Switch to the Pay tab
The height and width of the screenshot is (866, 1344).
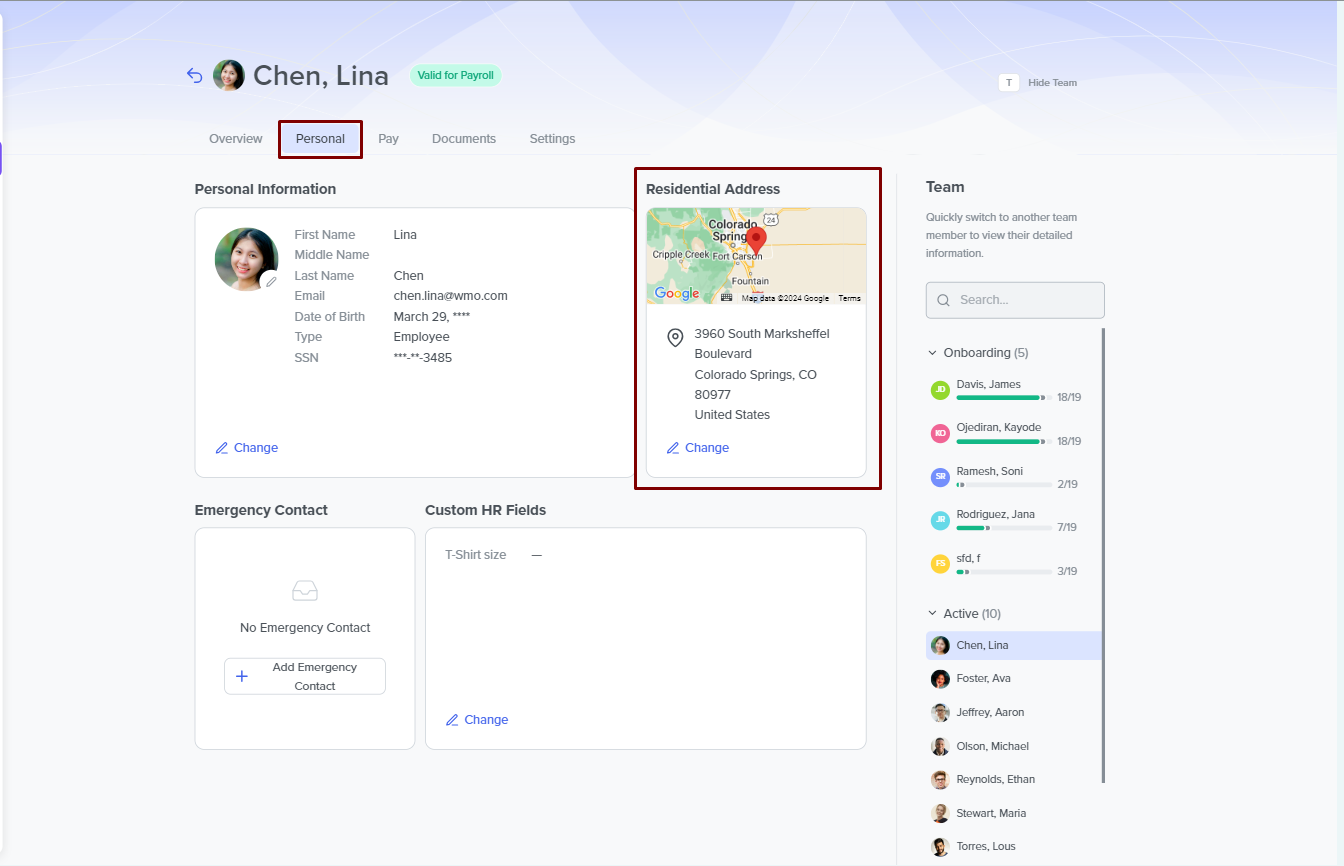(388, 139)
